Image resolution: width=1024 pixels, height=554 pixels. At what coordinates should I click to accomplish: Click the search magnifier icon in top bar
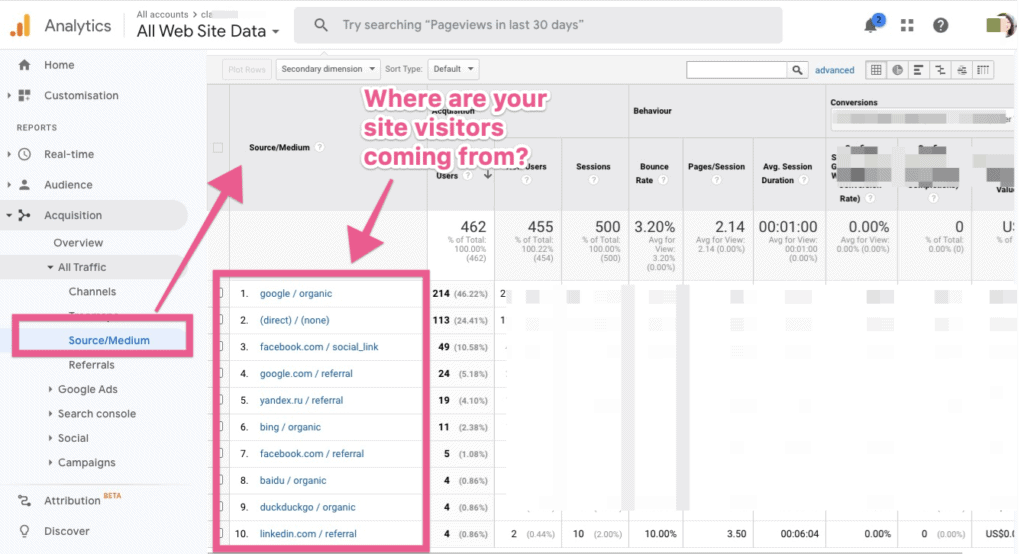[x=321, y=25]
